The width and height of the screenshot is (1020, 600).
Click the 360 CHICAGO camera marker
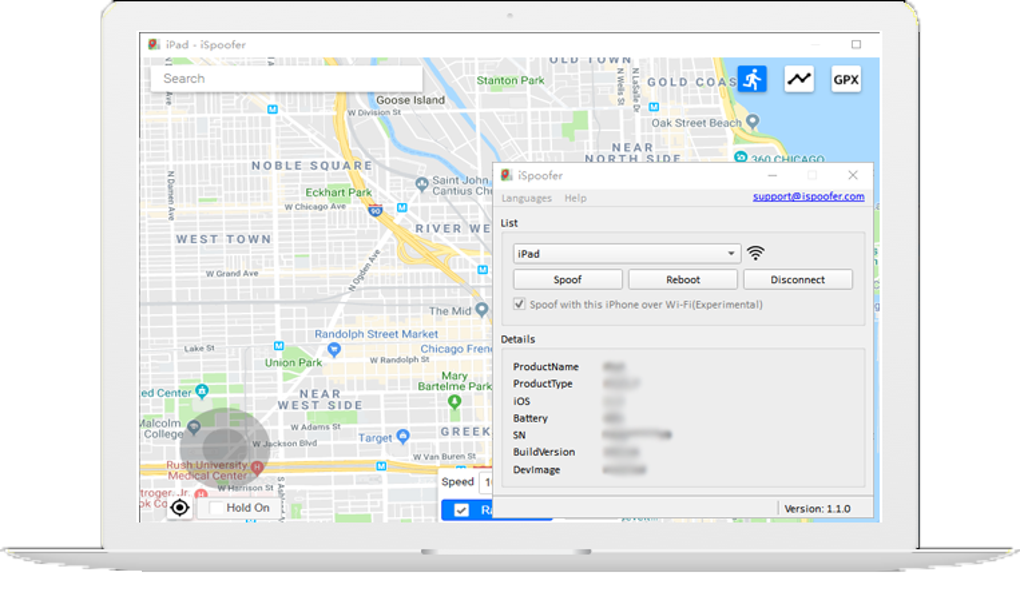pyautogui.click(x=740, y=157)
